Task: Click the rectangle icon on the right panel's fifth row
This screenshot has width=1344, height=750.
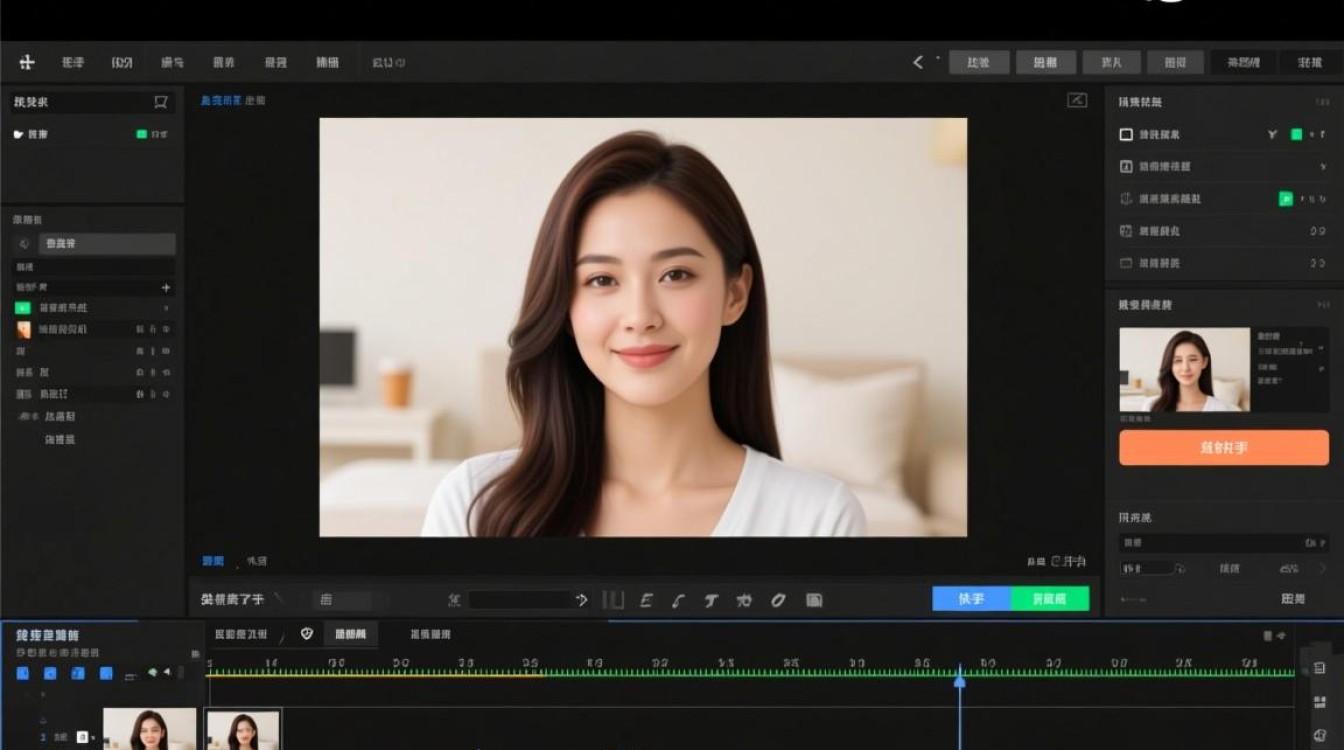Action: click(1126, 263)
